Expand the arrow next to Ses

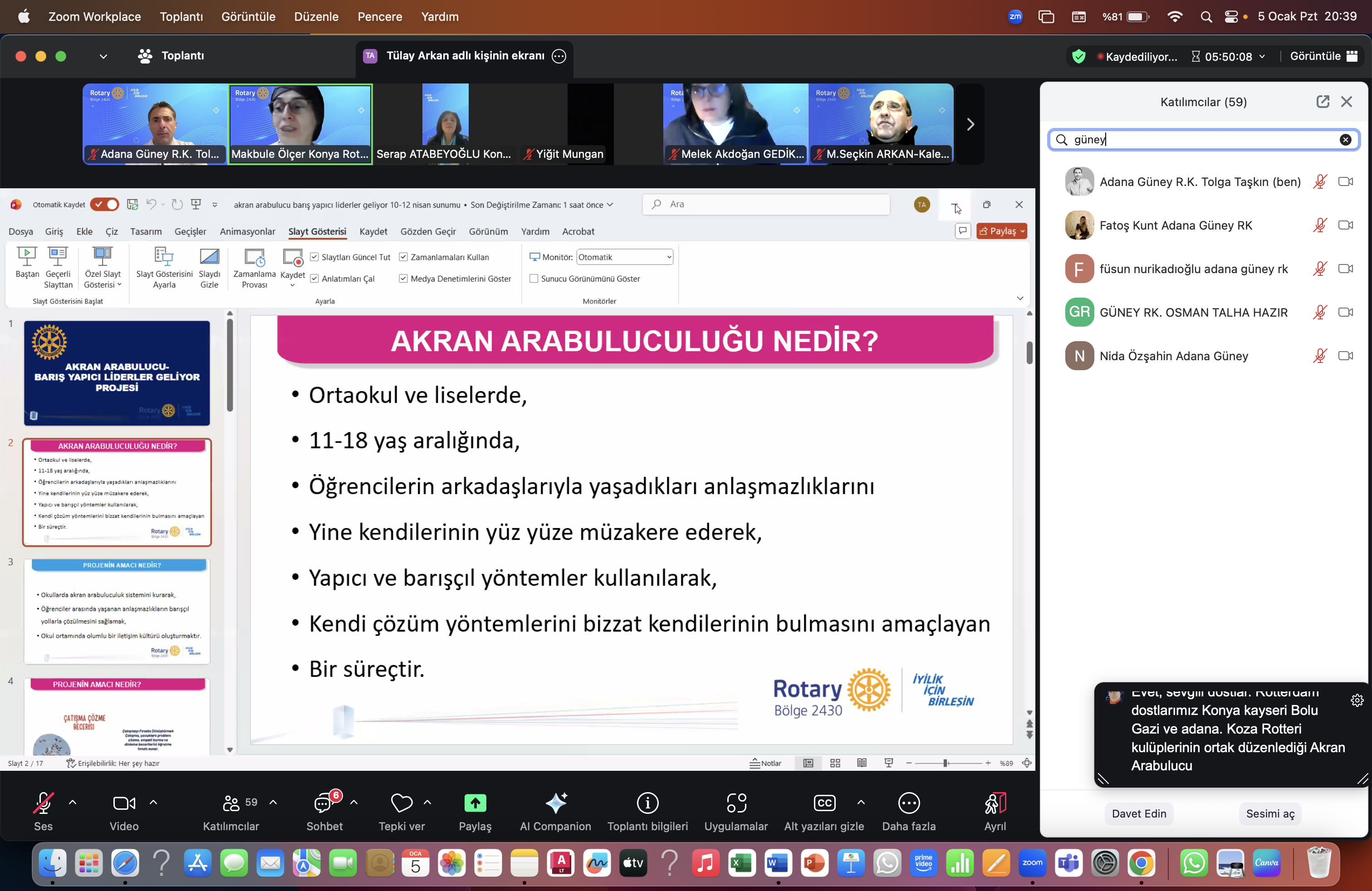73,802
